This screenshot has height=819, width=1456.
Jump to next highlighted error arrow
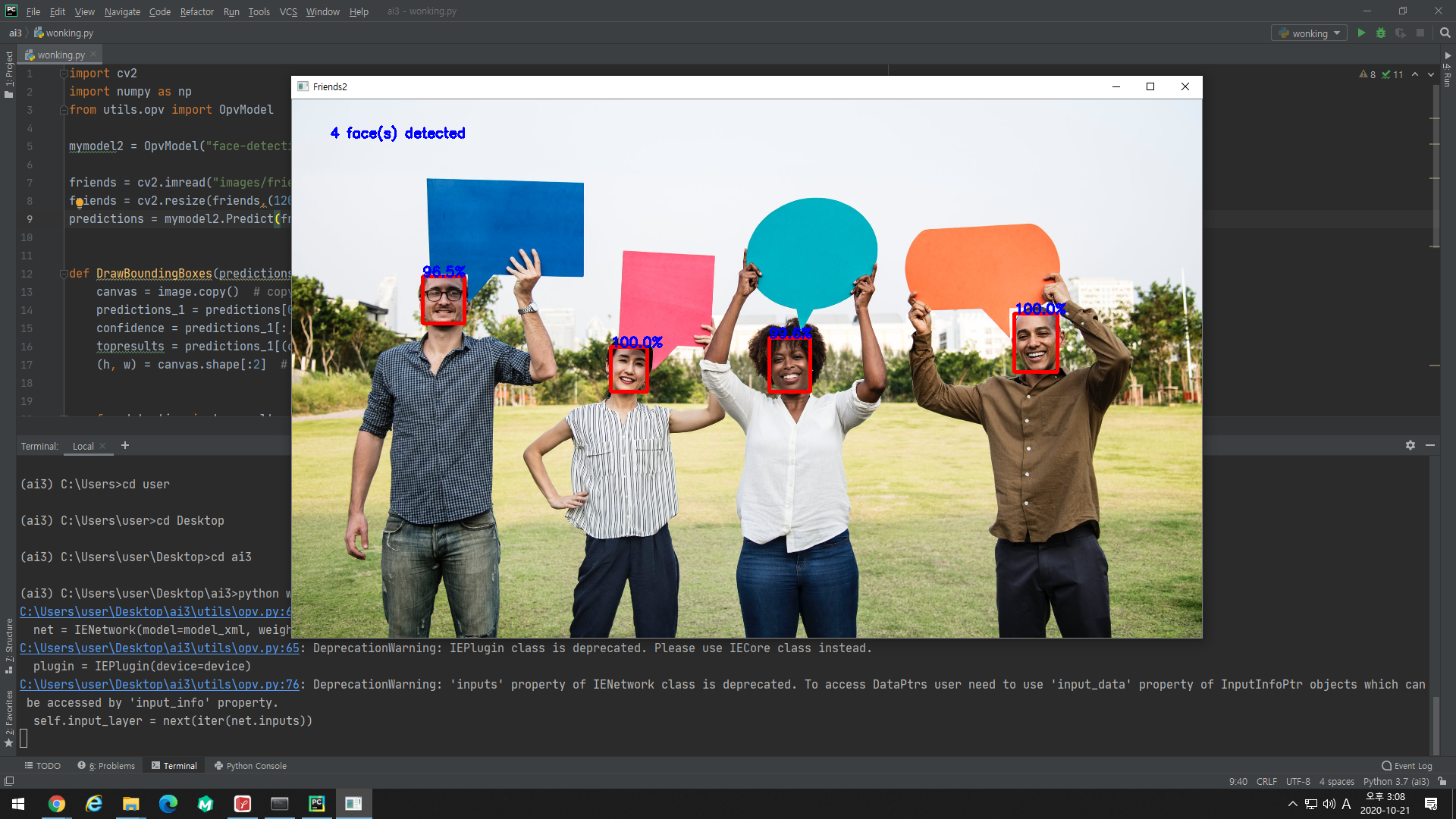click(x=1431, y=74)
